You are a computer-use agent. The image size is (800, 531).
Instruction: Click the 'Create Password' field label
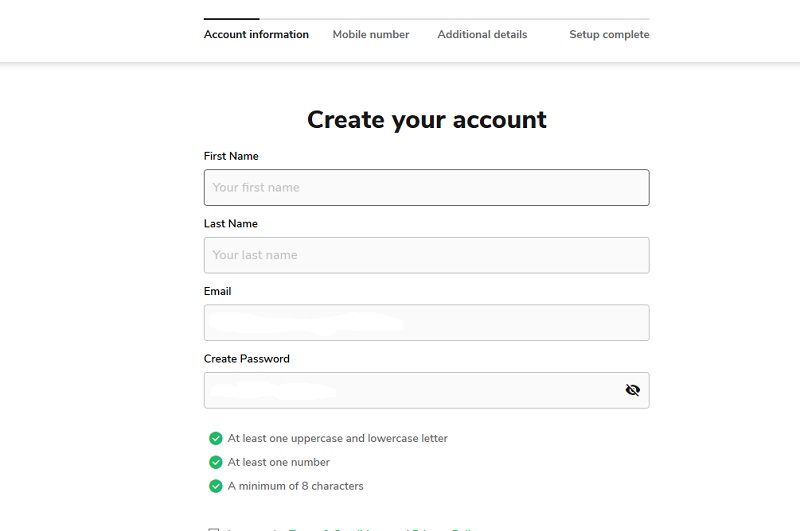247,359
